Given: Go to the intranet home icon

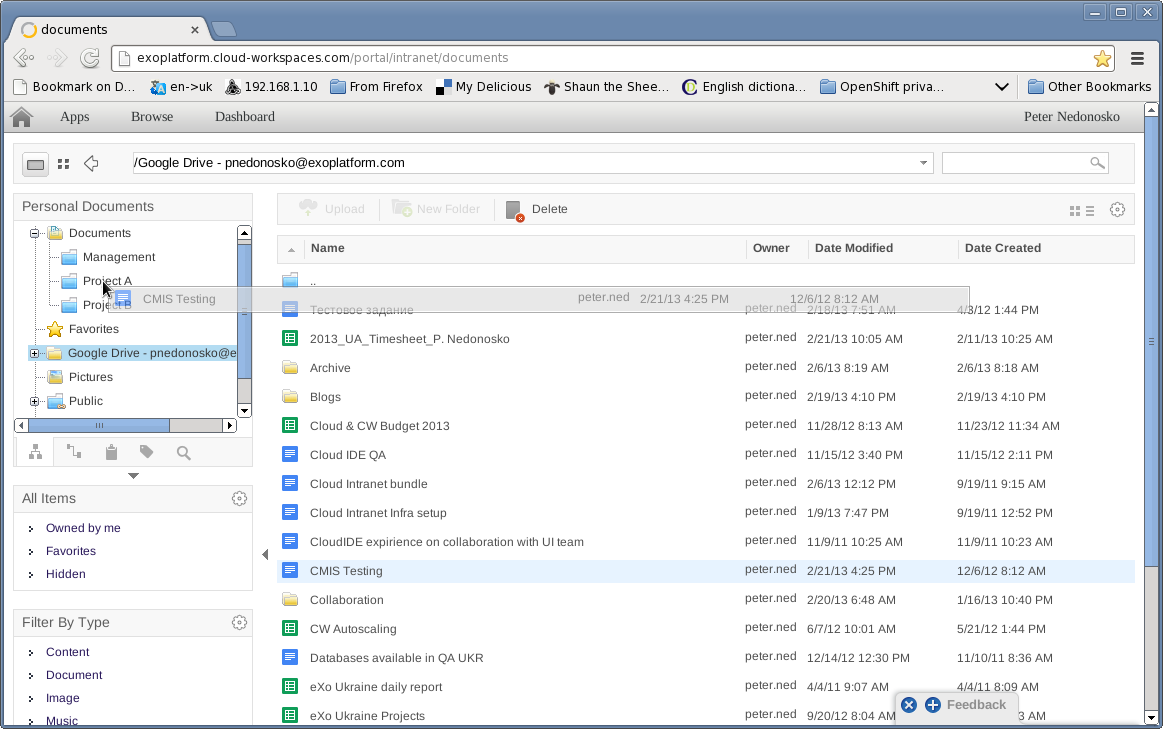Looking at the screenshot, I should pos(22,117).
